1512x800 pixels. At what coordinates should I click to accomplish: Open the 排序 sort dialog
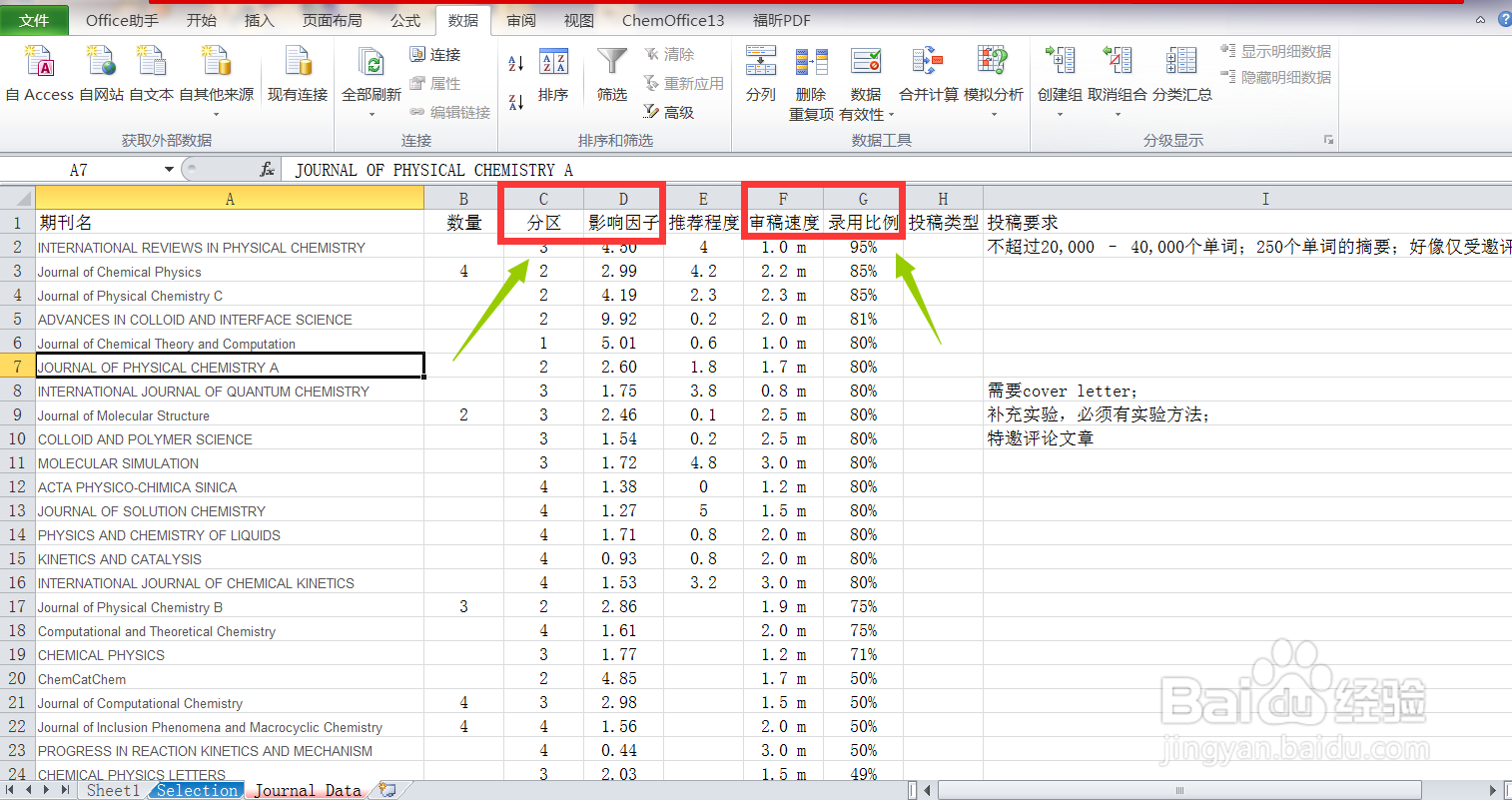click(553, 74)
